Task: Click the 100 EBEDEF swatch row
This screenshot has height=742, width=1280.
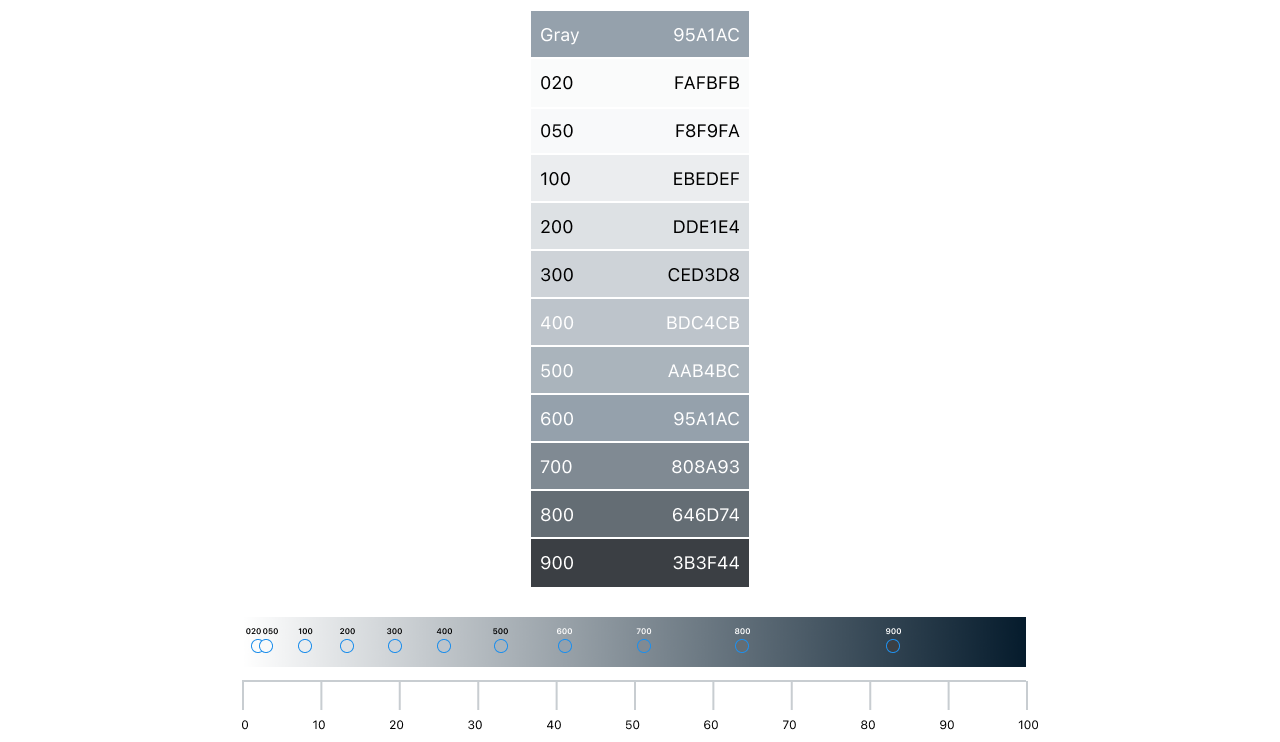Action: click(640, 178)
